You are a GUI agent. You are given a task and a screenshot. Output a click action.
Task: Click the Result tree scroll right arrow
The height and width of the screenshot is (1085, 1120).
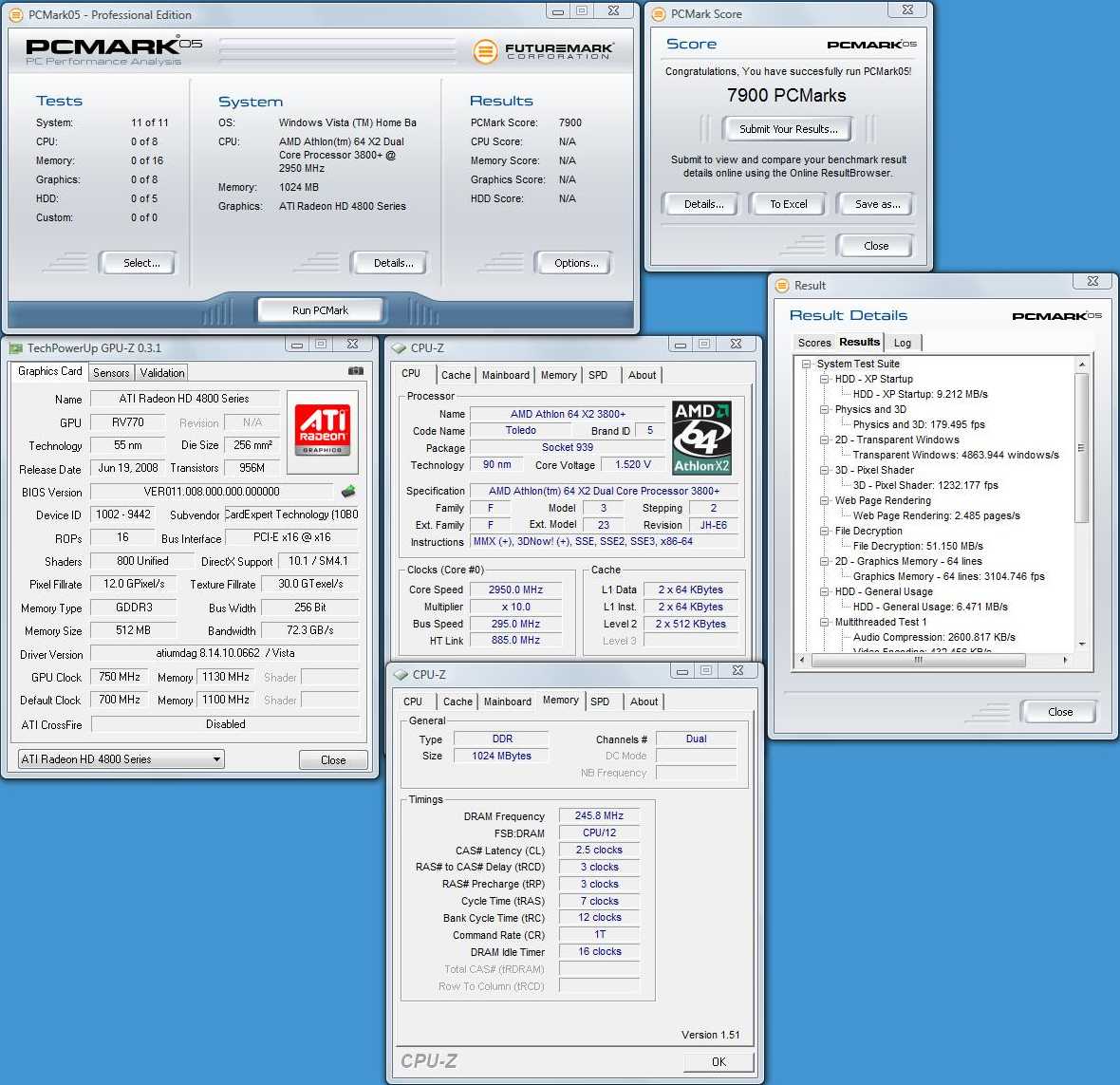1065,660
